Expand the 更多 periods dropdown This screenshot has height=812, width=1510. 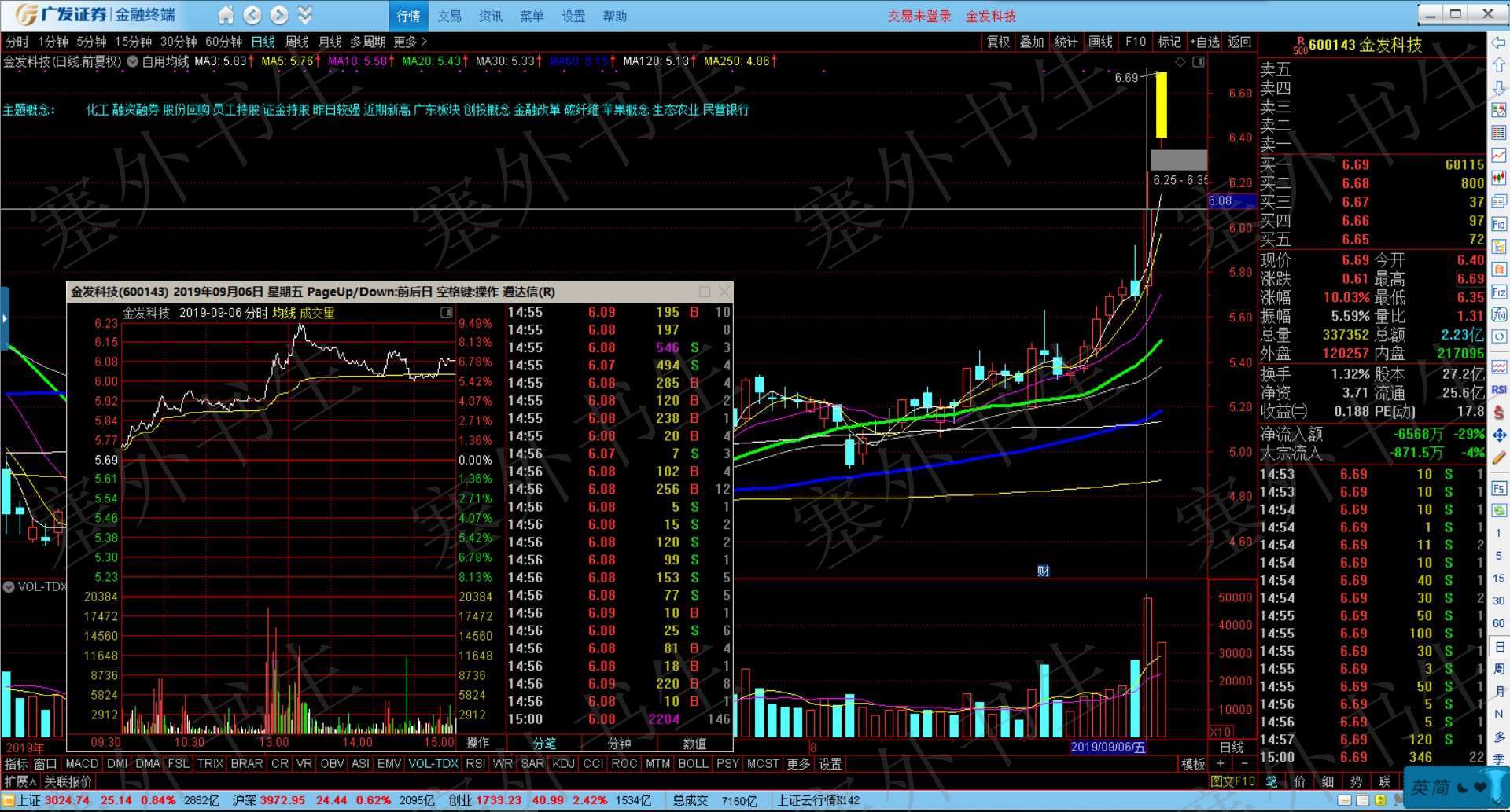(410, 42)
